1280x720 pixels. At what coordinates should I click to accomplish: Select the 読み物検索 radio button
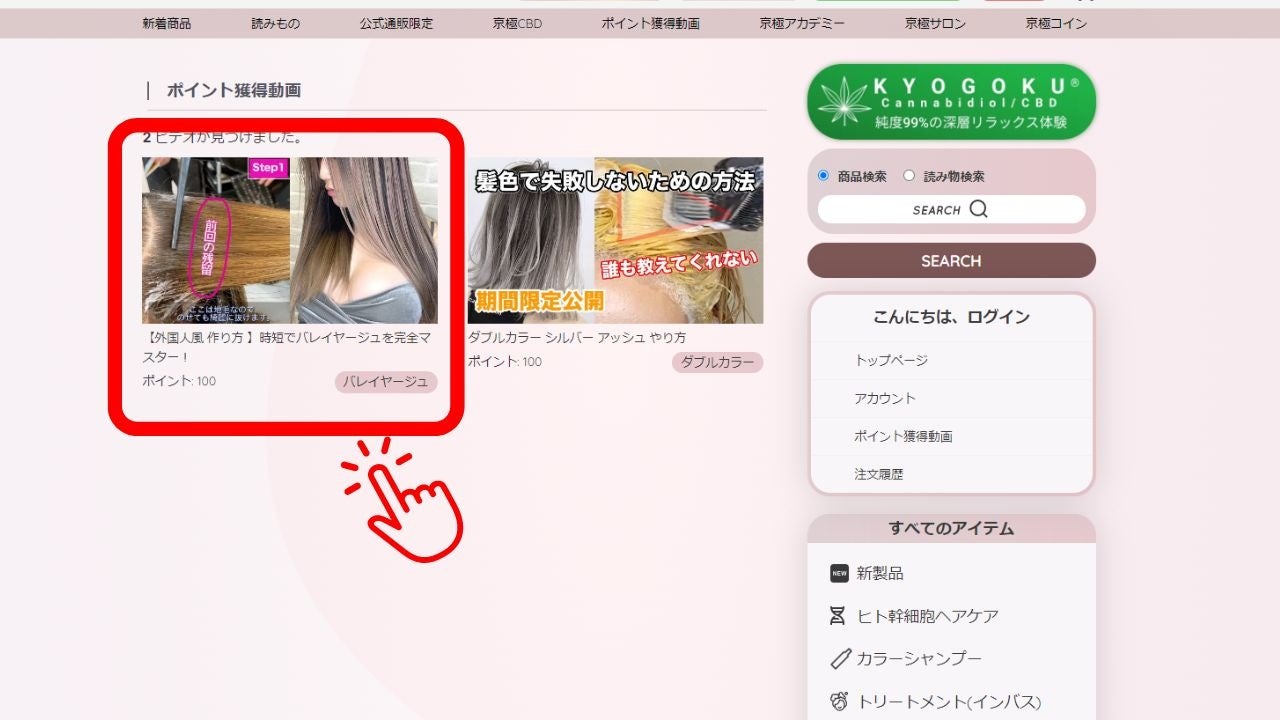click(909, 176)
